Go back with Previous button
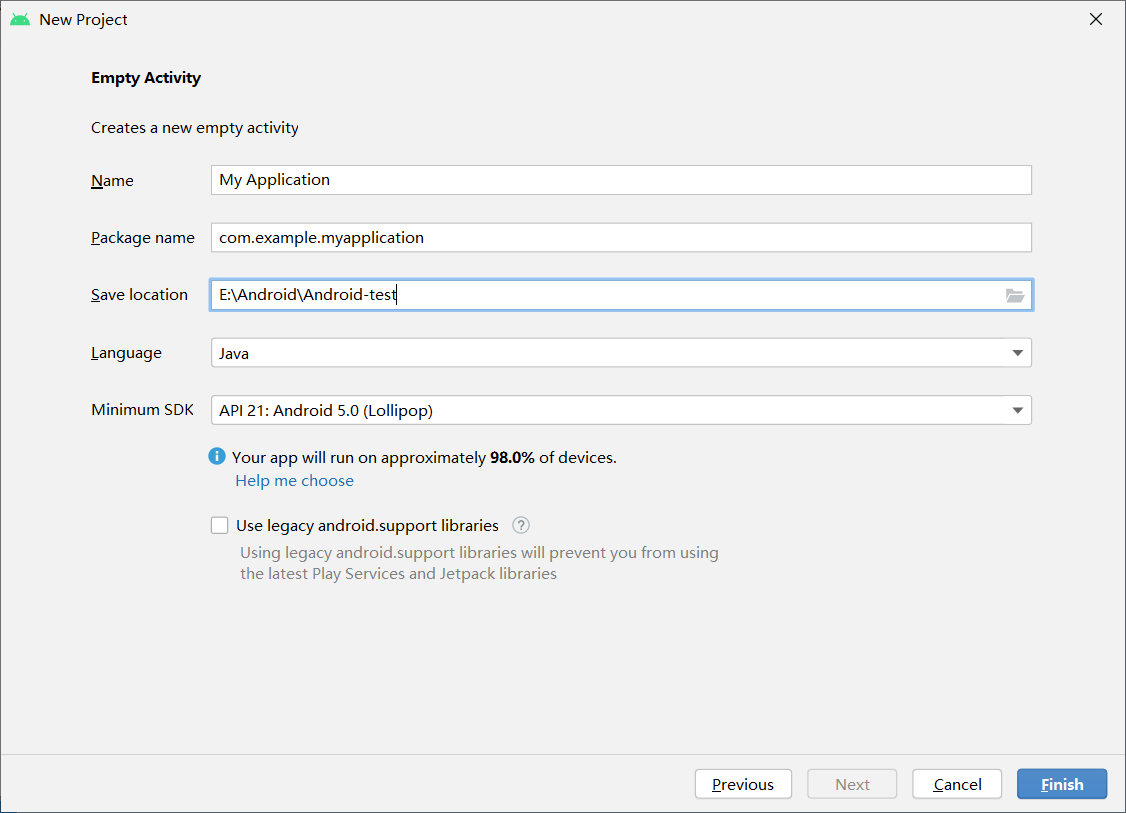The width and height of the screenshot is (1126, 813). (743, 784)
